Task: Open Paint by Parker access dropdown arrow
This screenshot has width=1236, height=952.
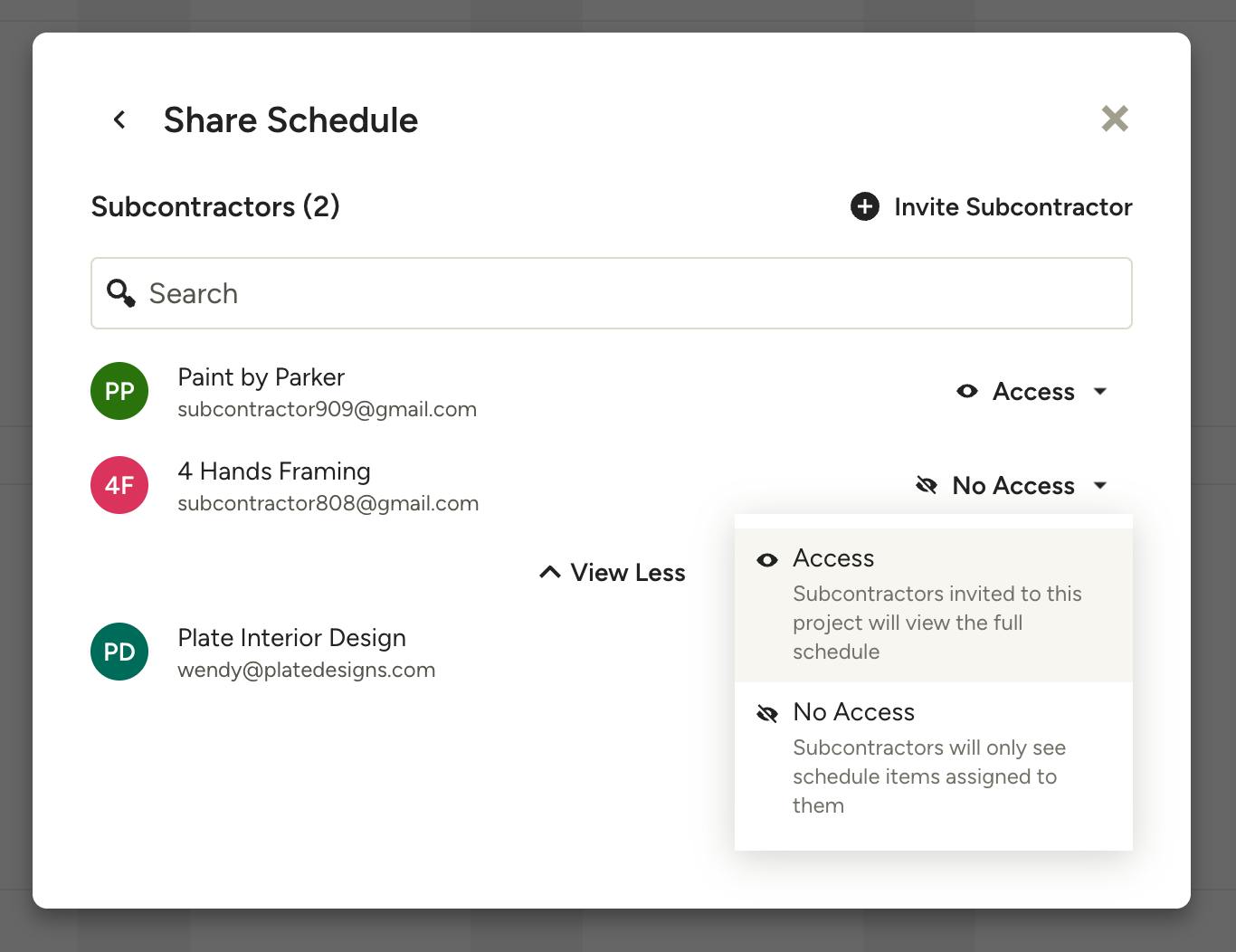Action: (x=1100, y=391)
